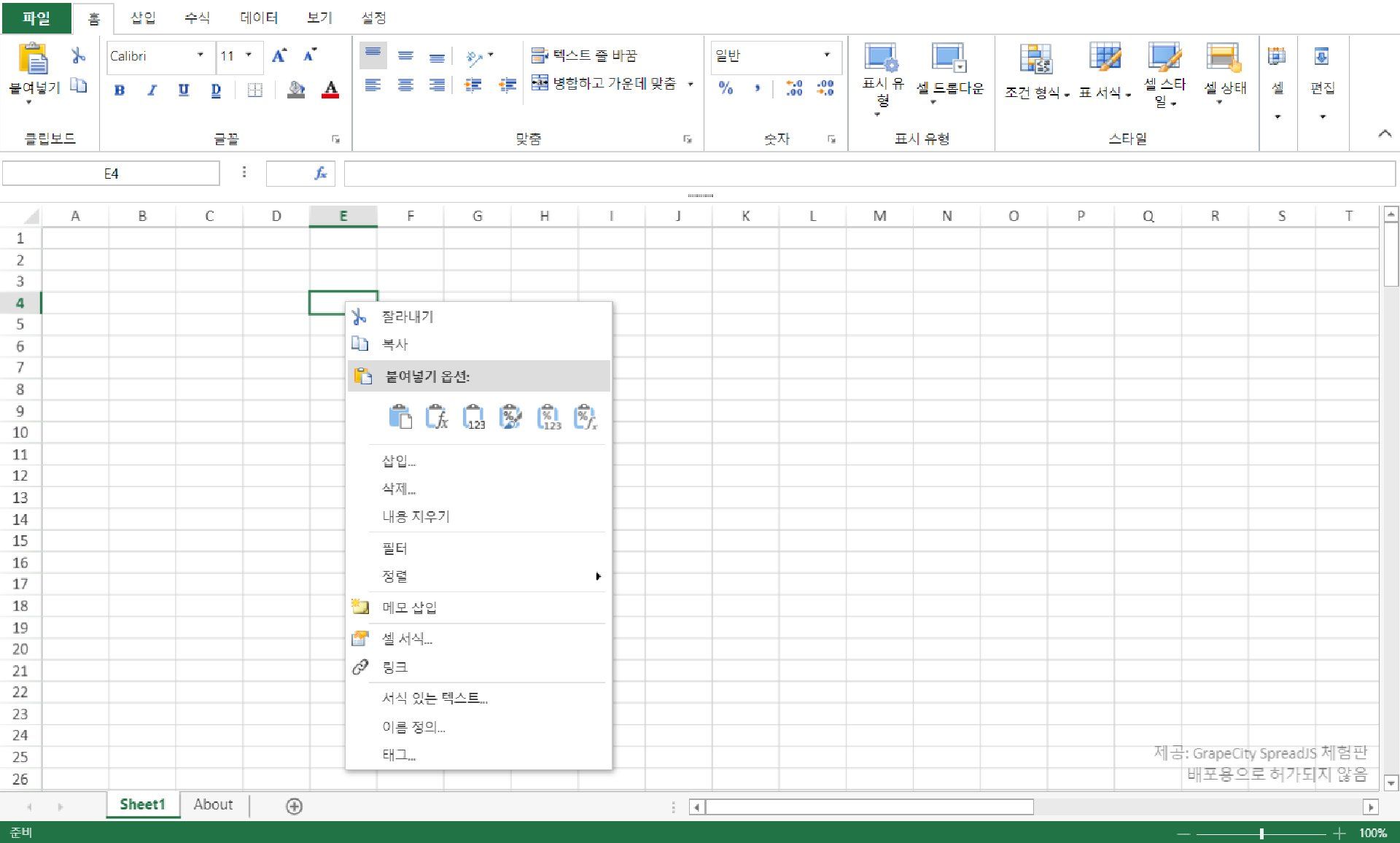This screenshot has width=1400, height=843.
Task: Toggle bold formatting
Action: [119, 90]
